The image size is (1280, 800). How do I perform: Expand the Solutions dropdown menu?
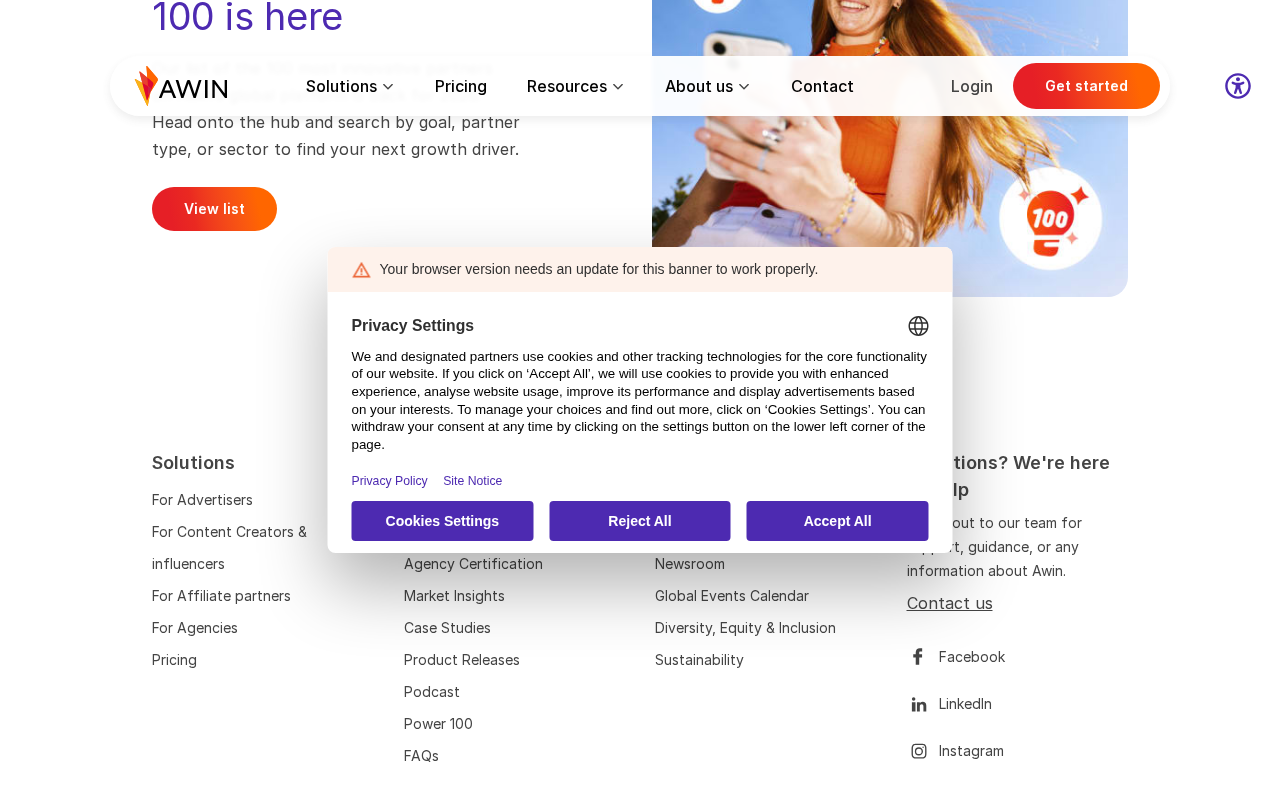(x=350, y=86)
